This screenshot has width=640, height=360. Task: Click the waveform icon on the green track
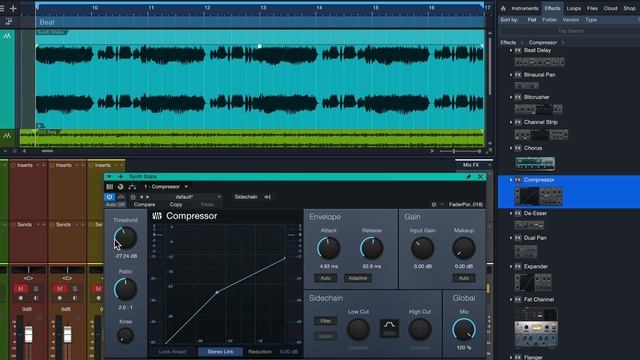tap(7, 136)
